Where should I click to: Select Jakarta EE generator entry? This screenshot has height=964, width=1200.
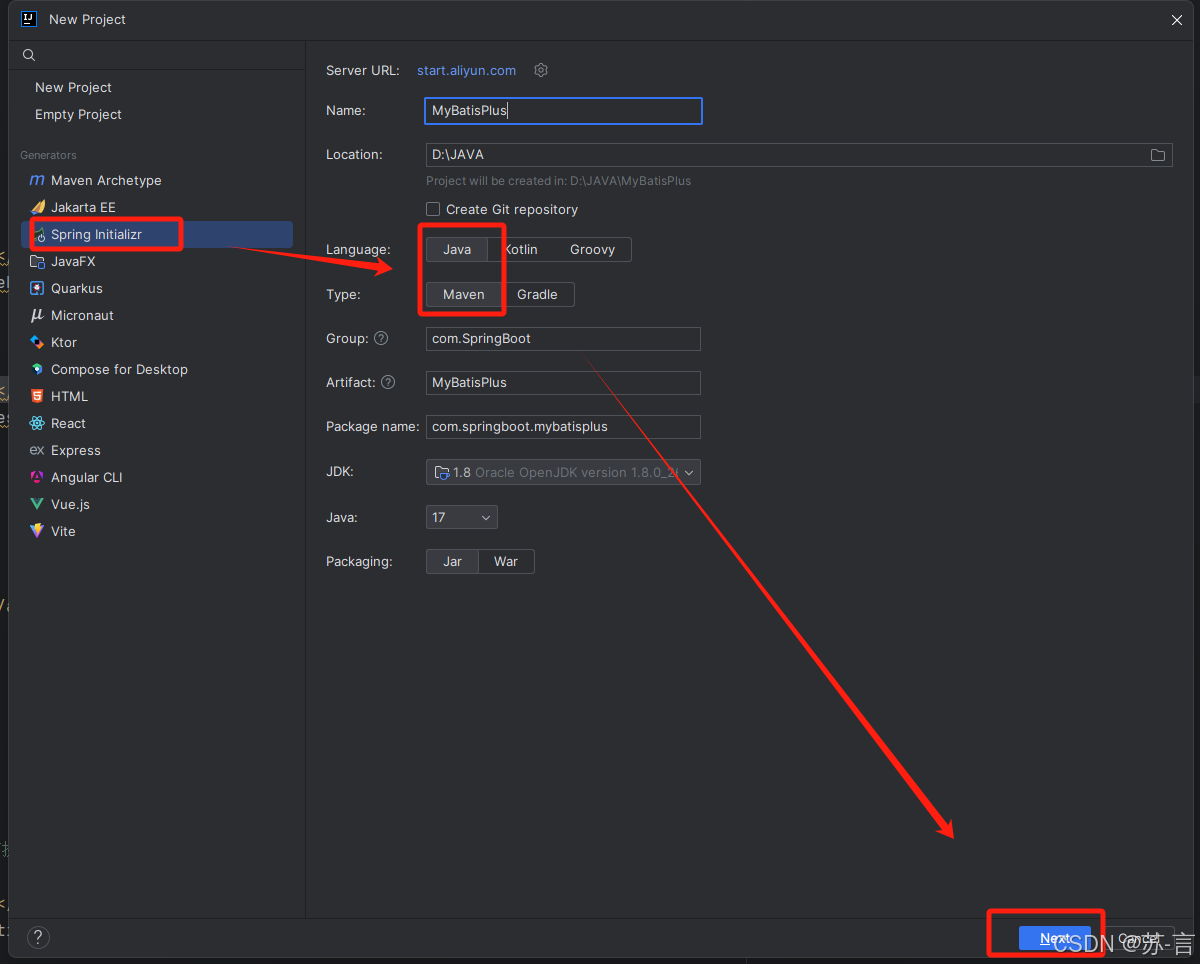(83, 207)
